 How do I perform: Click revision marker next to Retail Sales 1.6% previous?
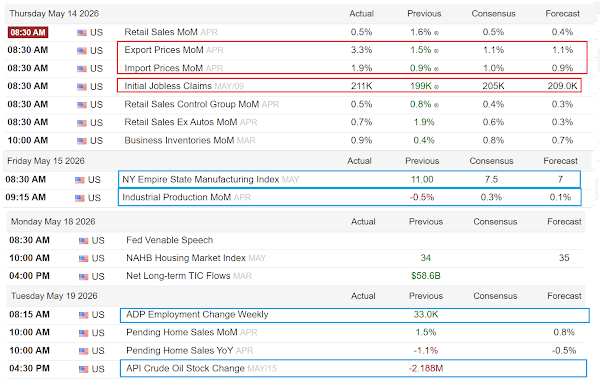(x=436, y=33)
